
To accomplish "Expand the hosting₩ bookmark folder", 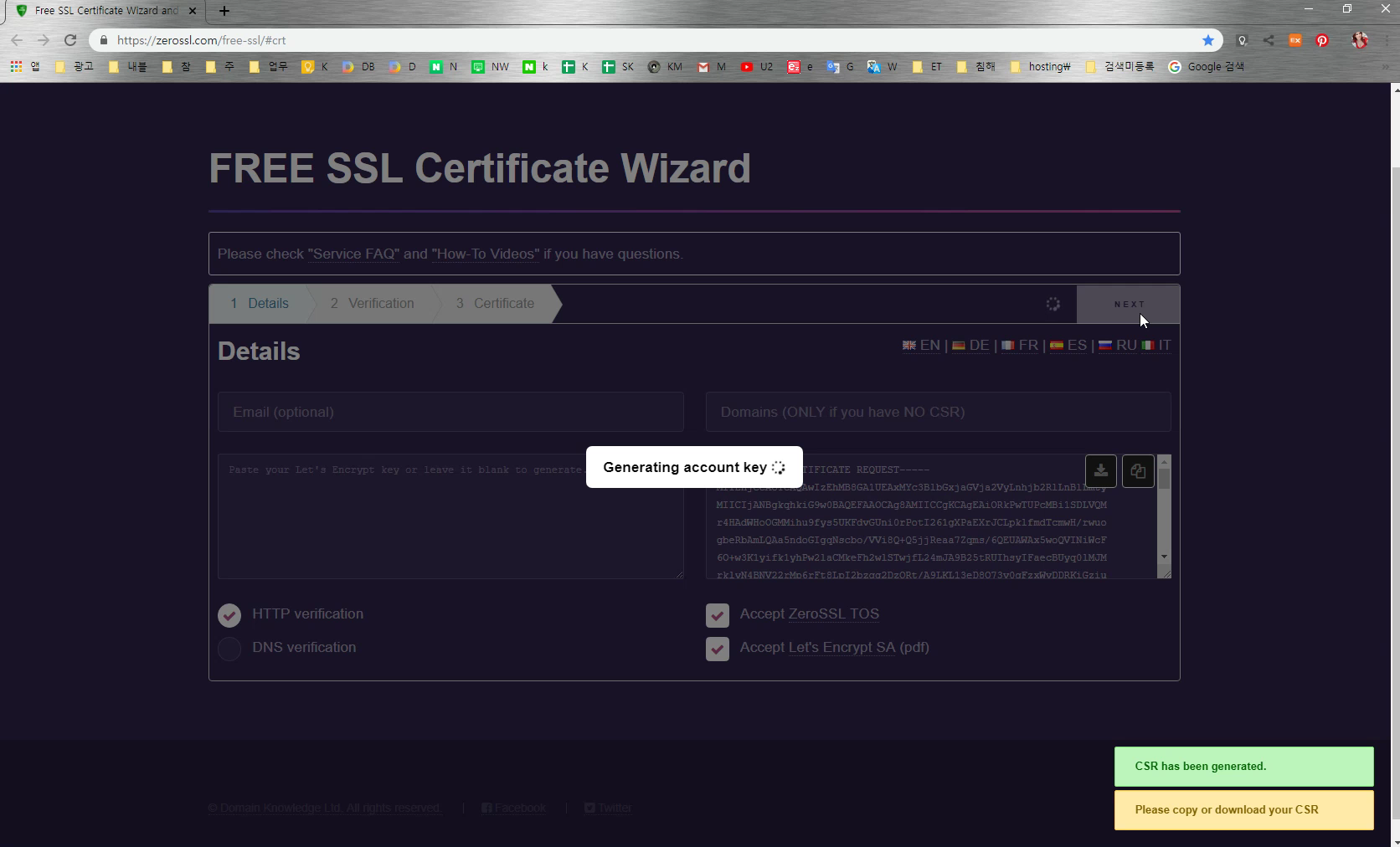I will point(1041,66).
